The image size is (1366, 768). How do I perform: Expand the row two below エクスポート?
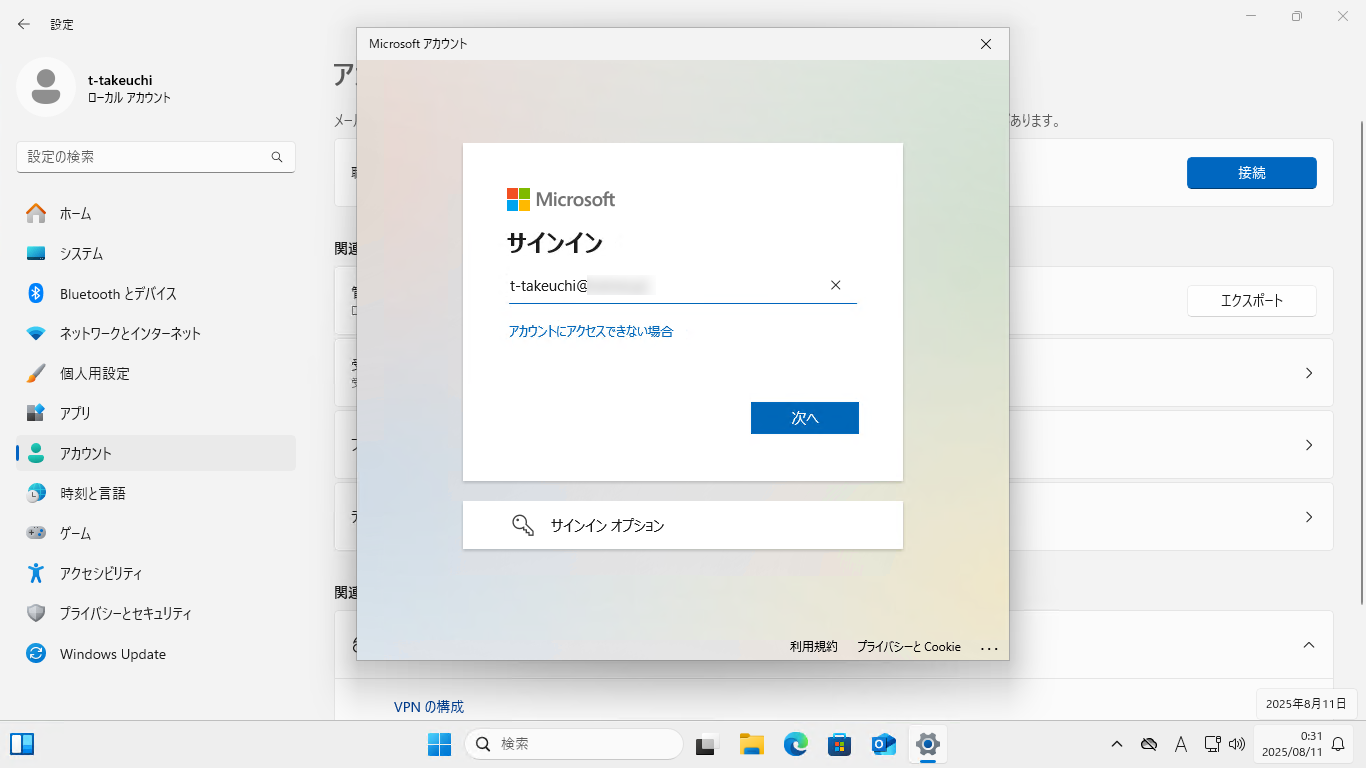pos(1309,445)
